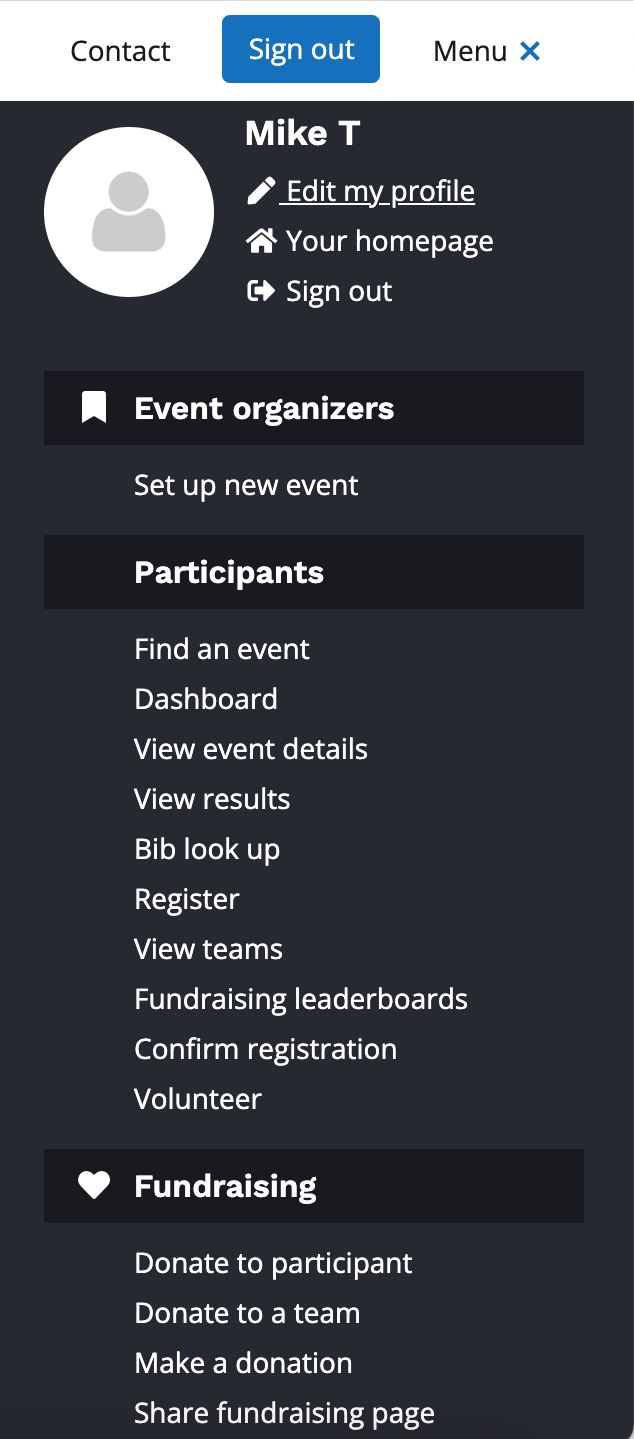The height and width of the screenshot is (1439, 634).
Task: Open Find an event
Action: [x=222, y=649]
